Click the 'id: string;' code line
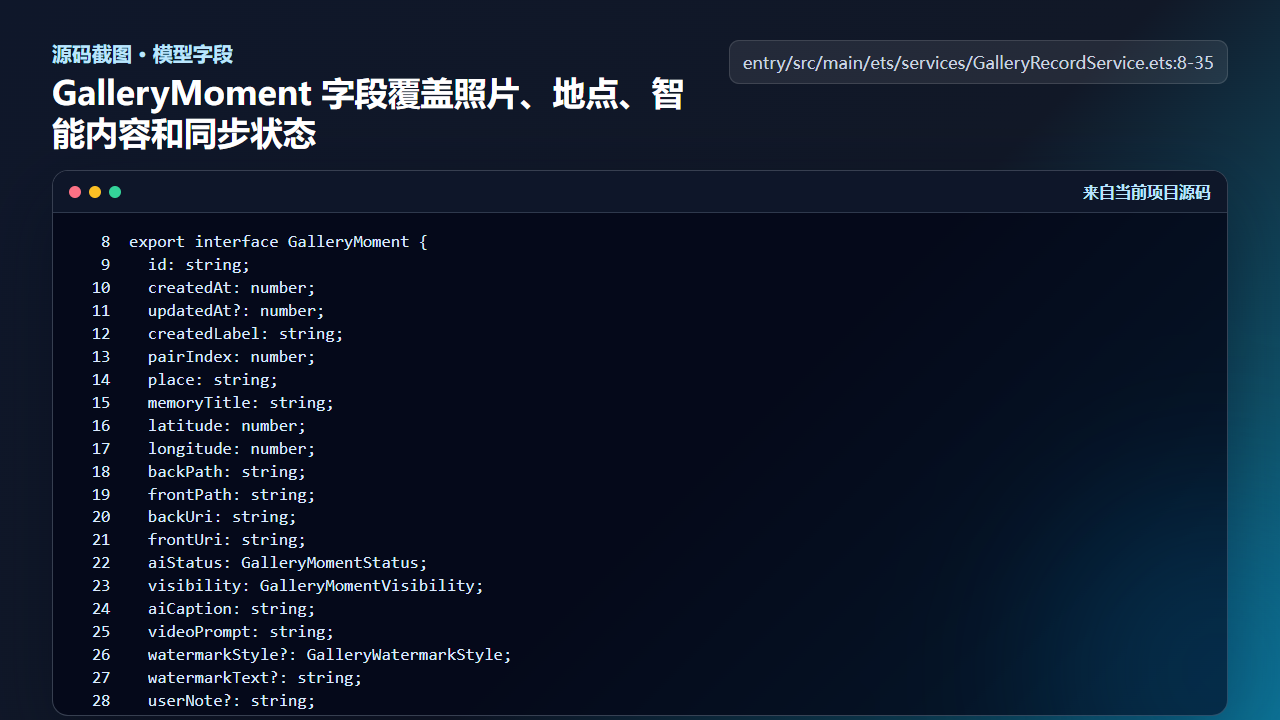The width and height of the screenshot is (1280, 720). click(199, 265)
